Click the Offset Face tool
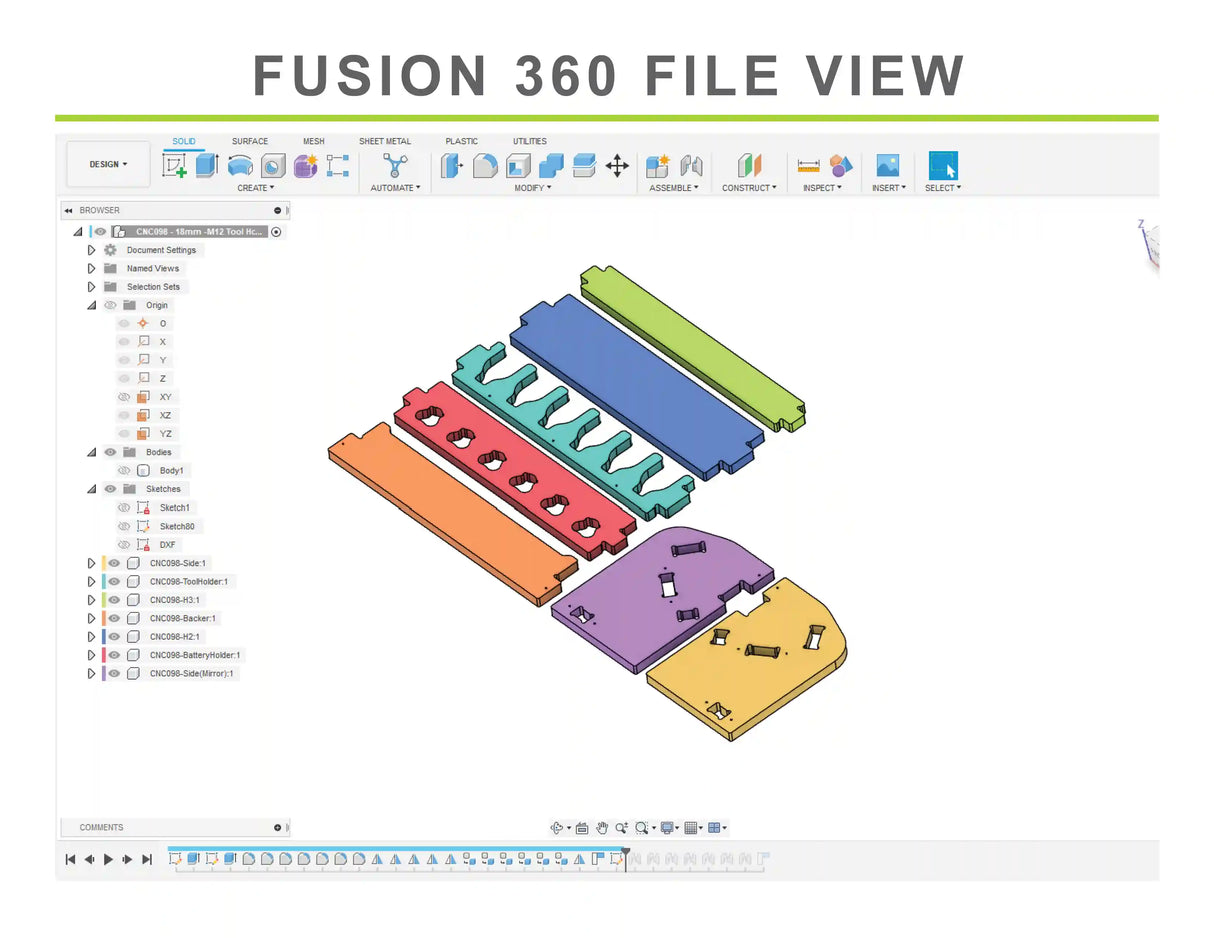The image size is (1214, 938). tap(584, 166)
